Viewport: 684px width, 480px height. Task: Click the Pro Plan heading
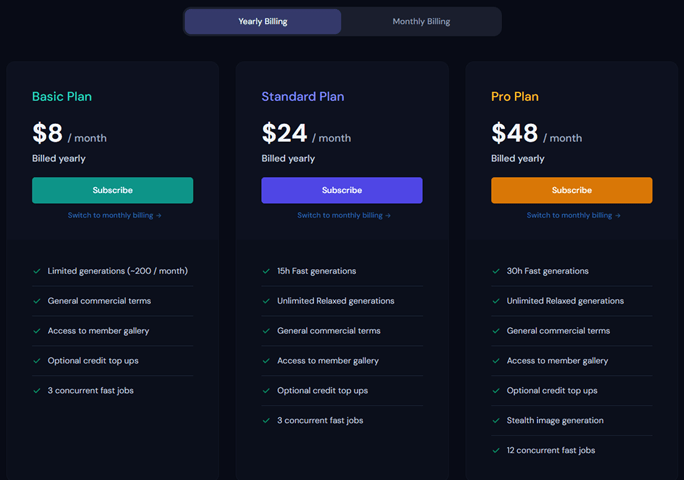[x=515, y=96]
